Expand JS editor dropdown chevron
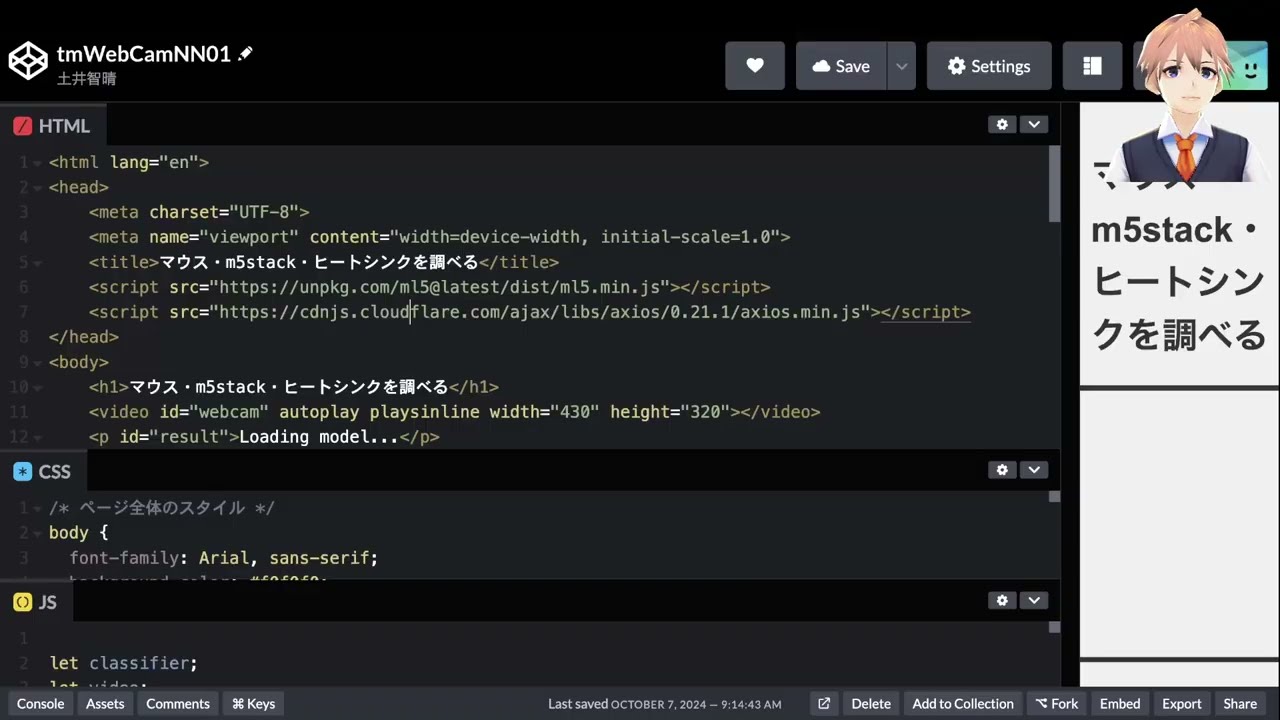This screenshot has width=1280, height=720. coord(1034,601)
